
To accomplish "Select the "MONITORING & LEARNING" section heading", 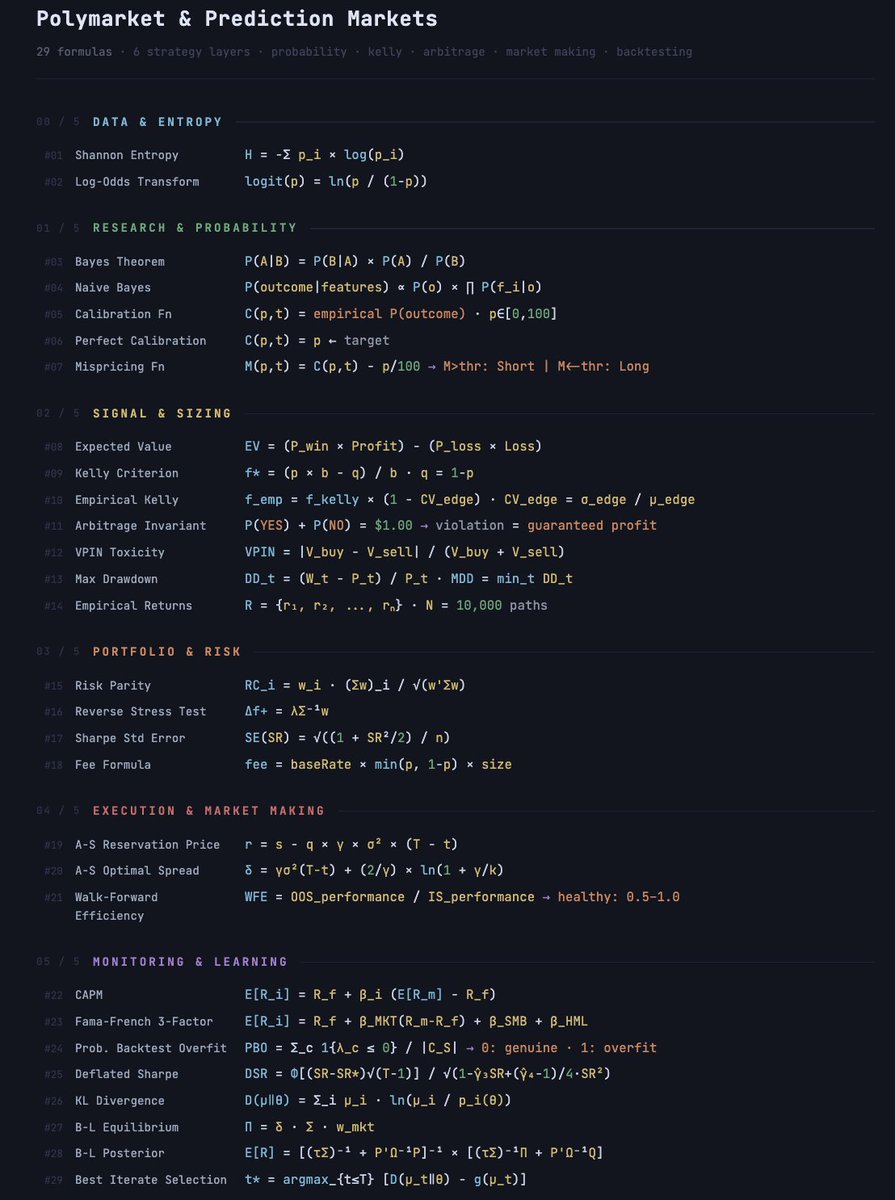I will point(190,961).
